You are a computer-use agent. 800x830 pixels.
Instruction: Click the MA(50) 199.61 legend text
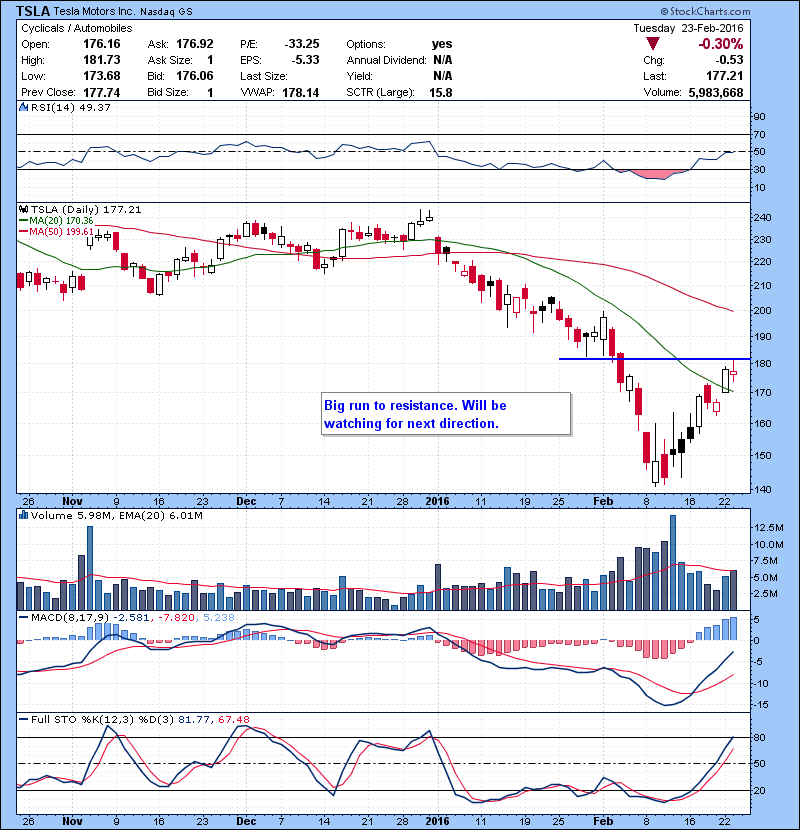tap(61, 232)
